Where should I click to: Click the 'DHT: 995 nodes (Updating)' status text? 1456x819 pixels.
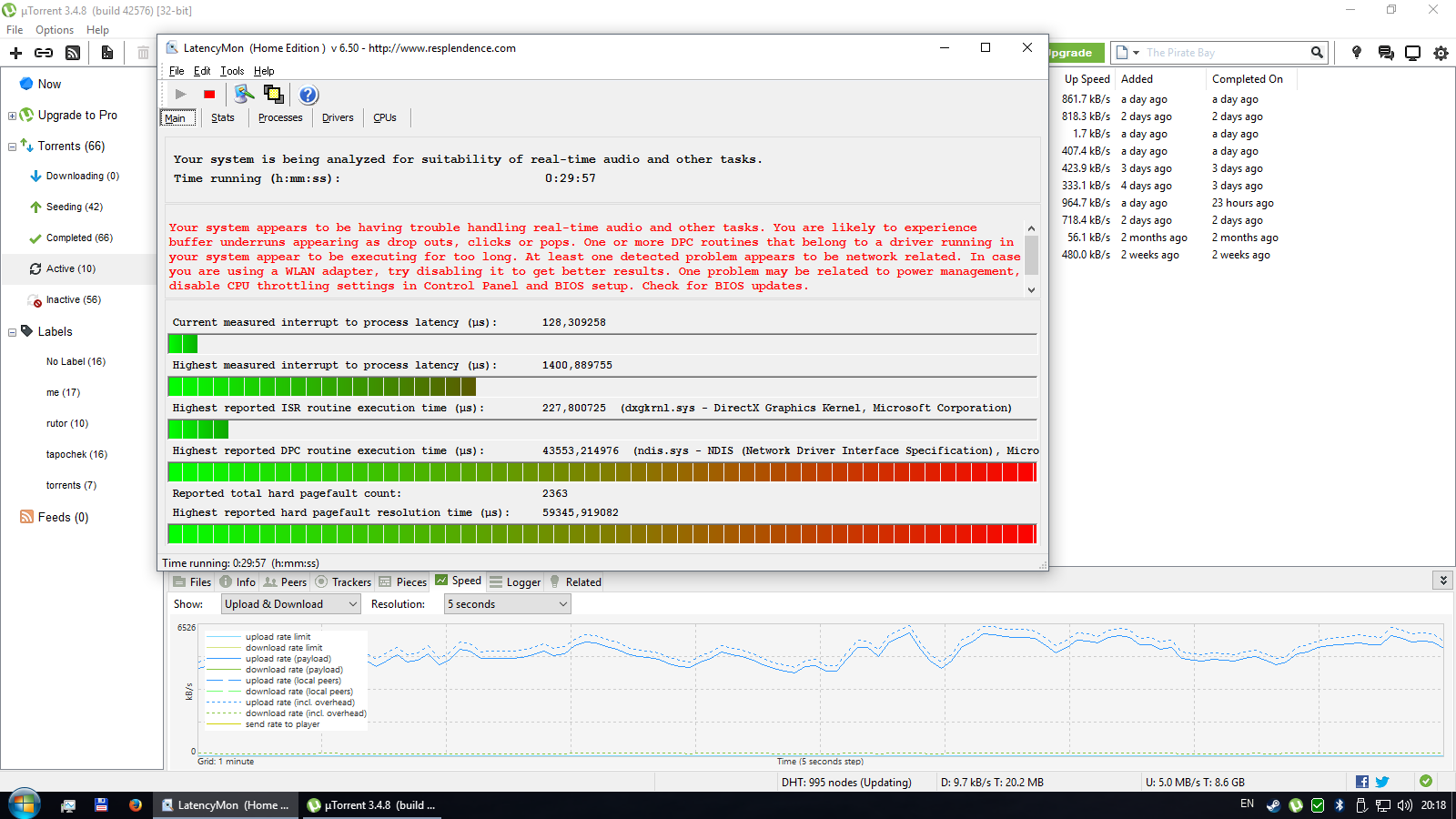[x=846, y=783]
